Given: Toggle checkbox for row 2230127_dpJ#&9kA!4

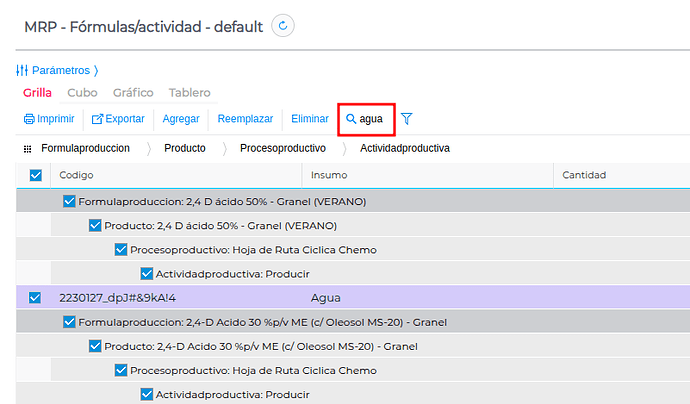Looking at the screenshot, I should click(35, 298).
